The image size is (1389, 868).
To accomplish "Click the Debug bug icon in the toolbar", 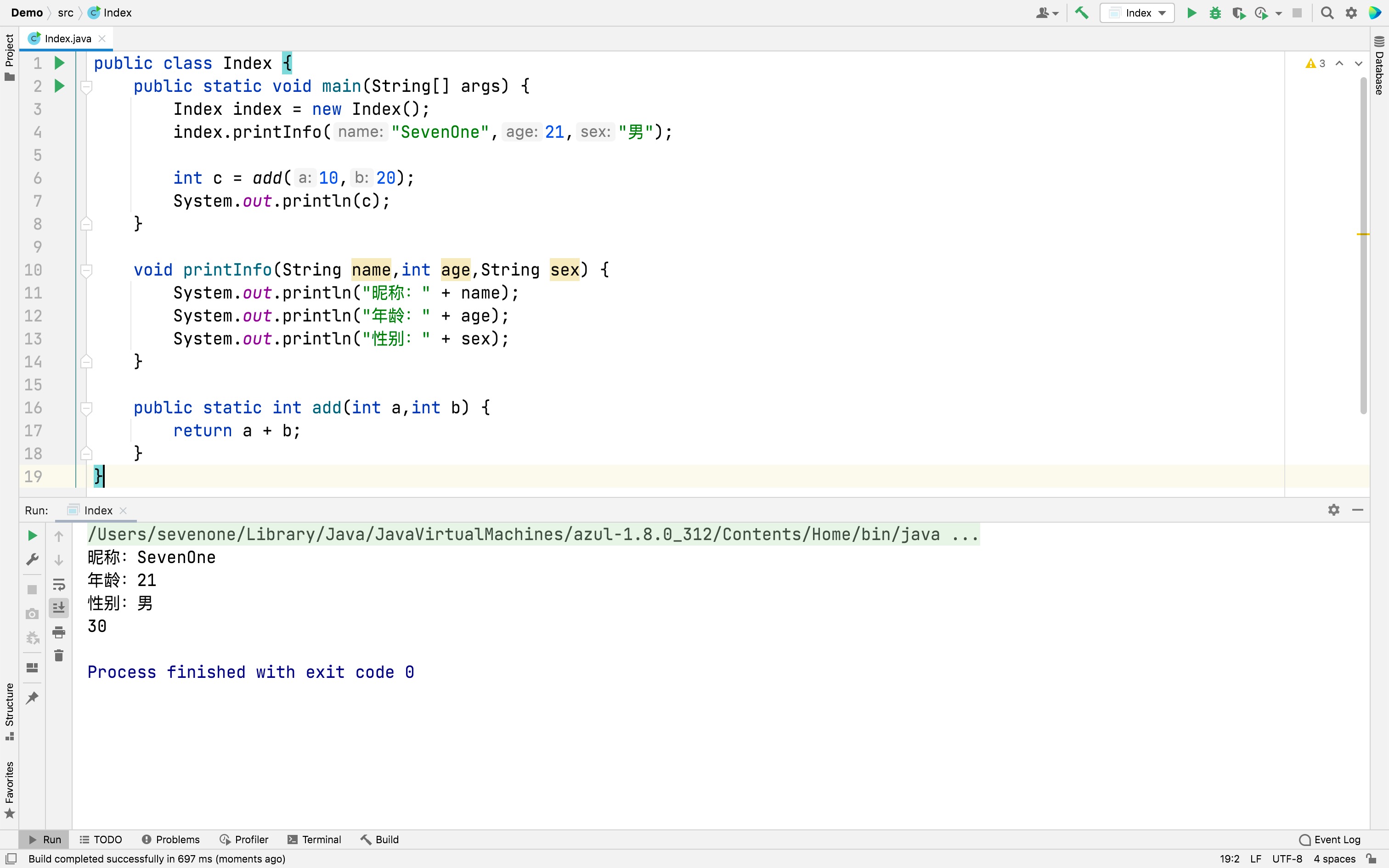I will click(1214, 13).
